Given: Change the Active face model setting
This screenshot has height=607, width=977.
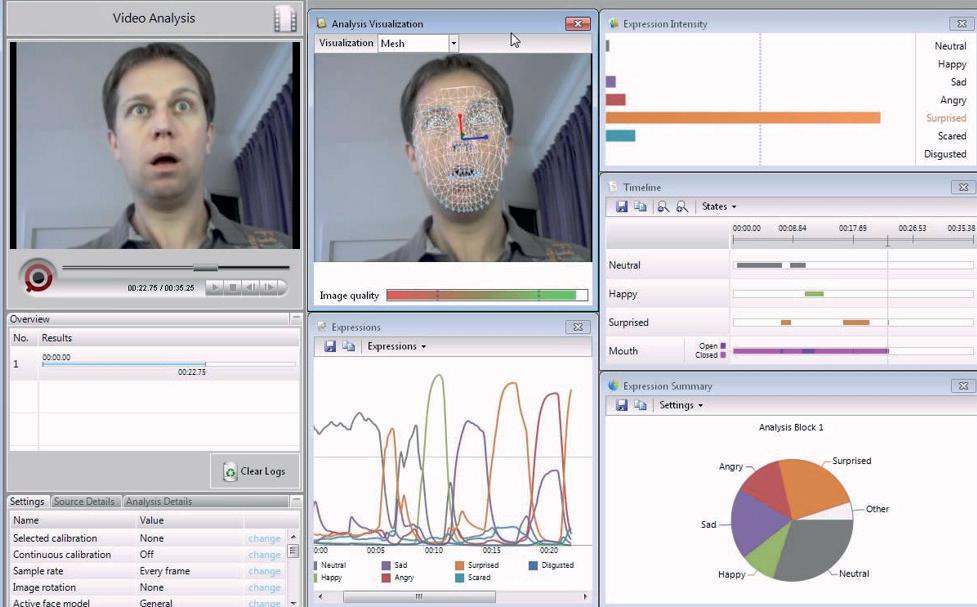Looking at the screenshot, I should coord(264,603).
